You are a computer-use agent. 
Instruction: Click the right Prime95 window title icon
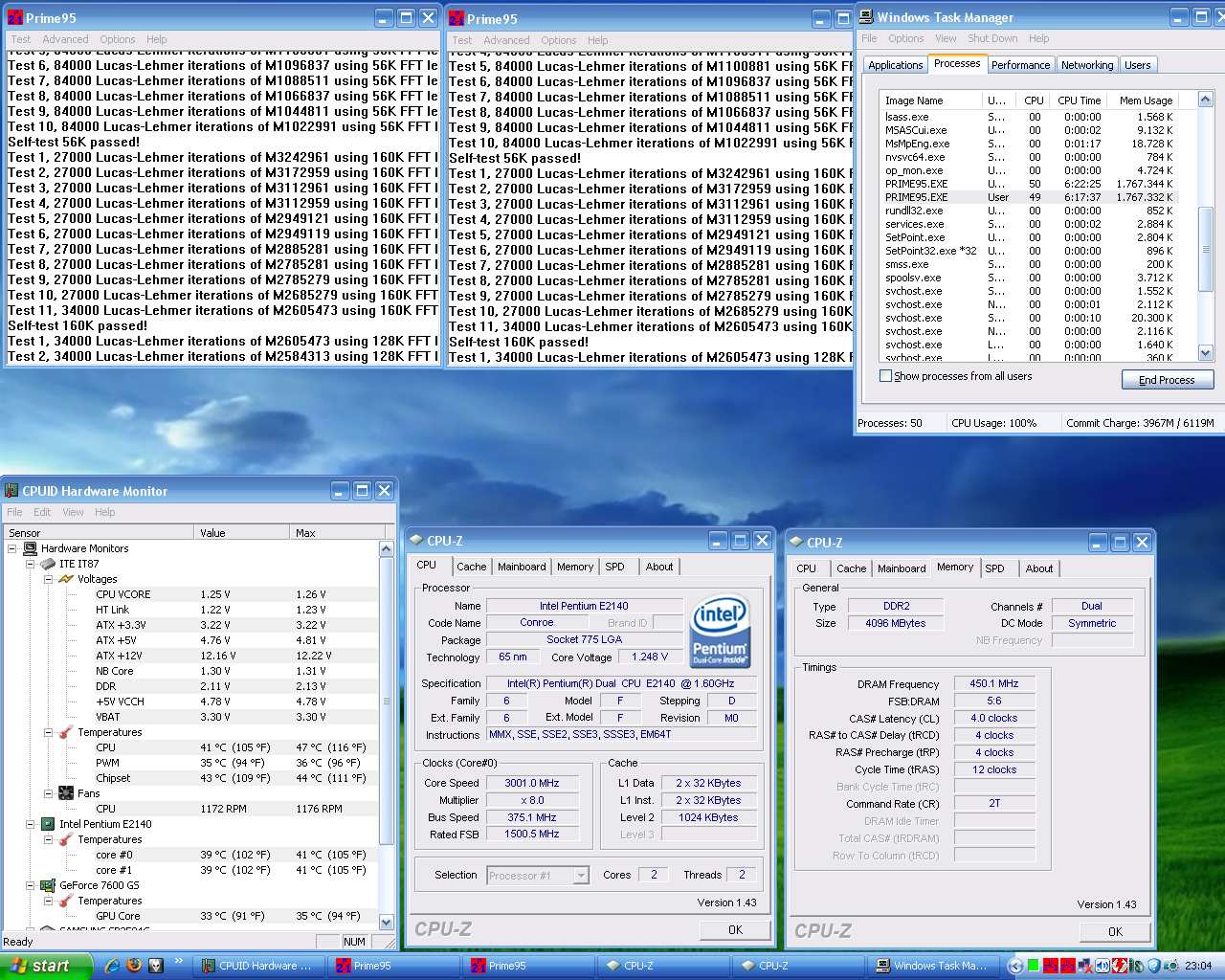coord(457,18)
